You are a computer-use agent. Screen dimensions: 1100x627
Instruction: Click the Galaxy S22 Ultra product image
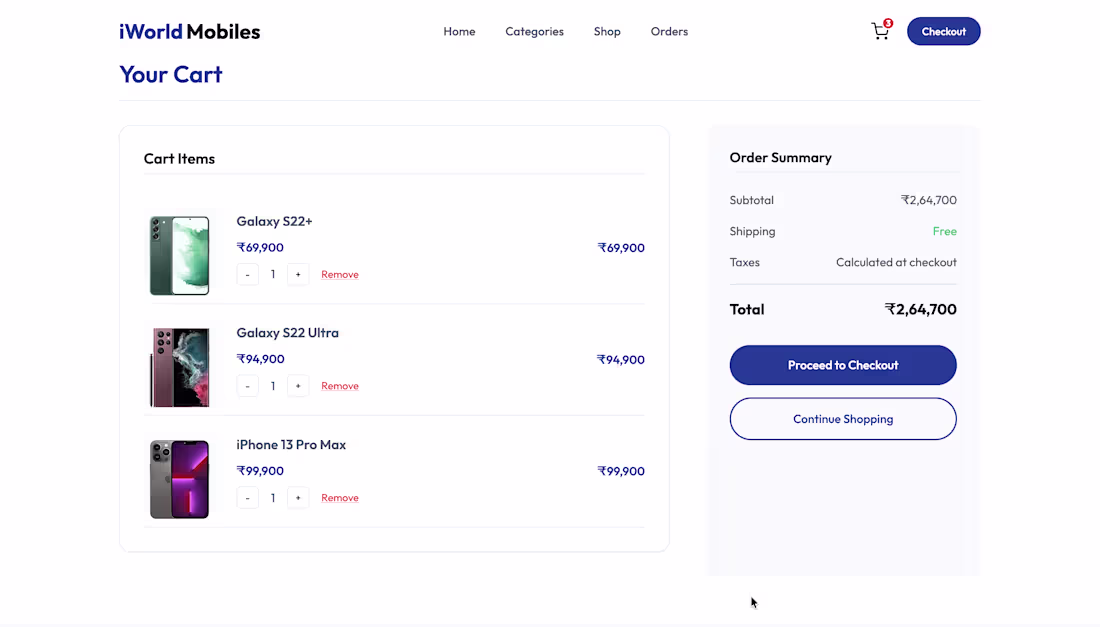180,367
